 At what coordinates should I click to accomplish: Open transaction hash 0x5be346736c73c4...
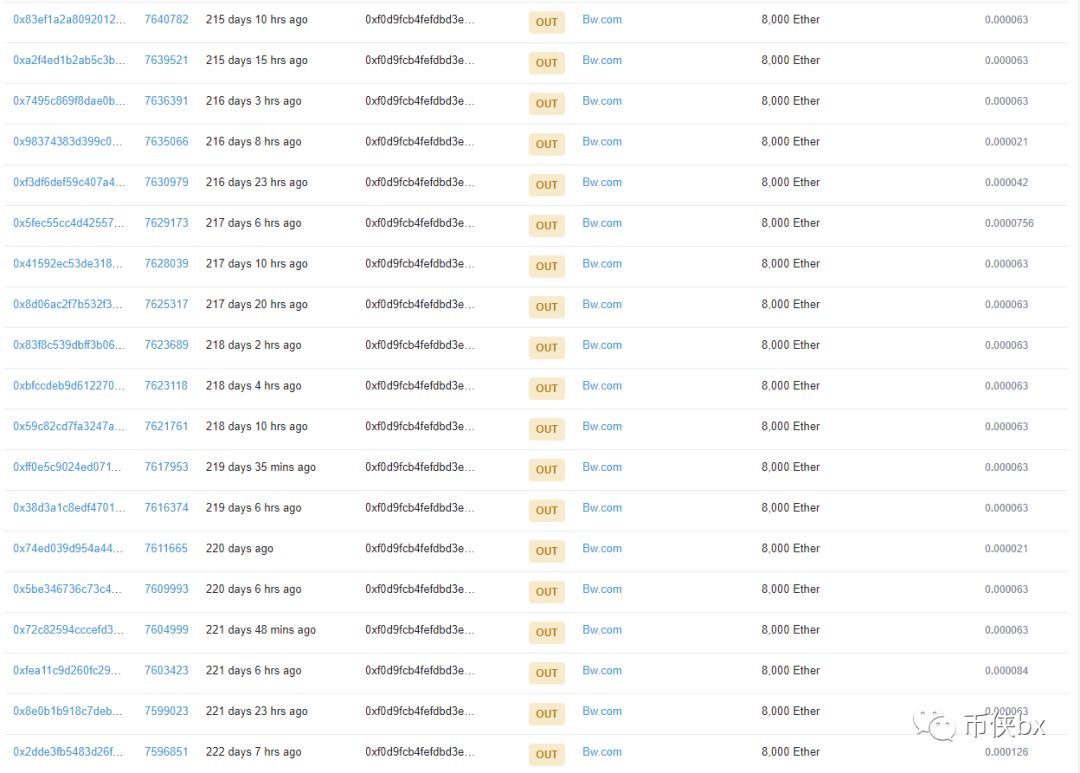click(67, 588)
